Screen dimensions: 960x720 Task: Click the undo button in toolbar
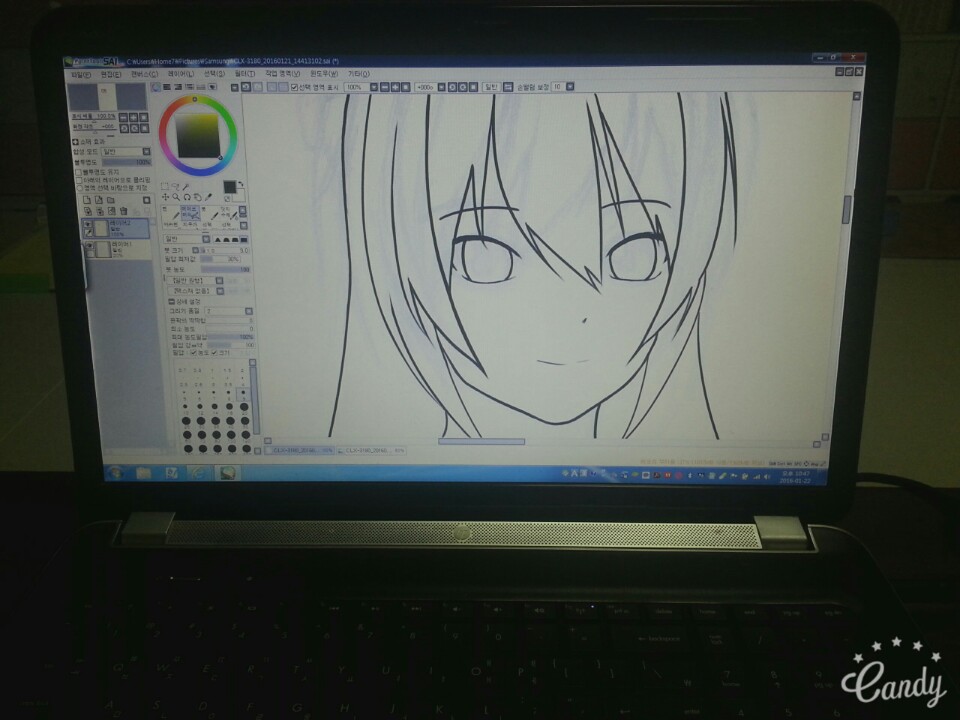[246, 87]
